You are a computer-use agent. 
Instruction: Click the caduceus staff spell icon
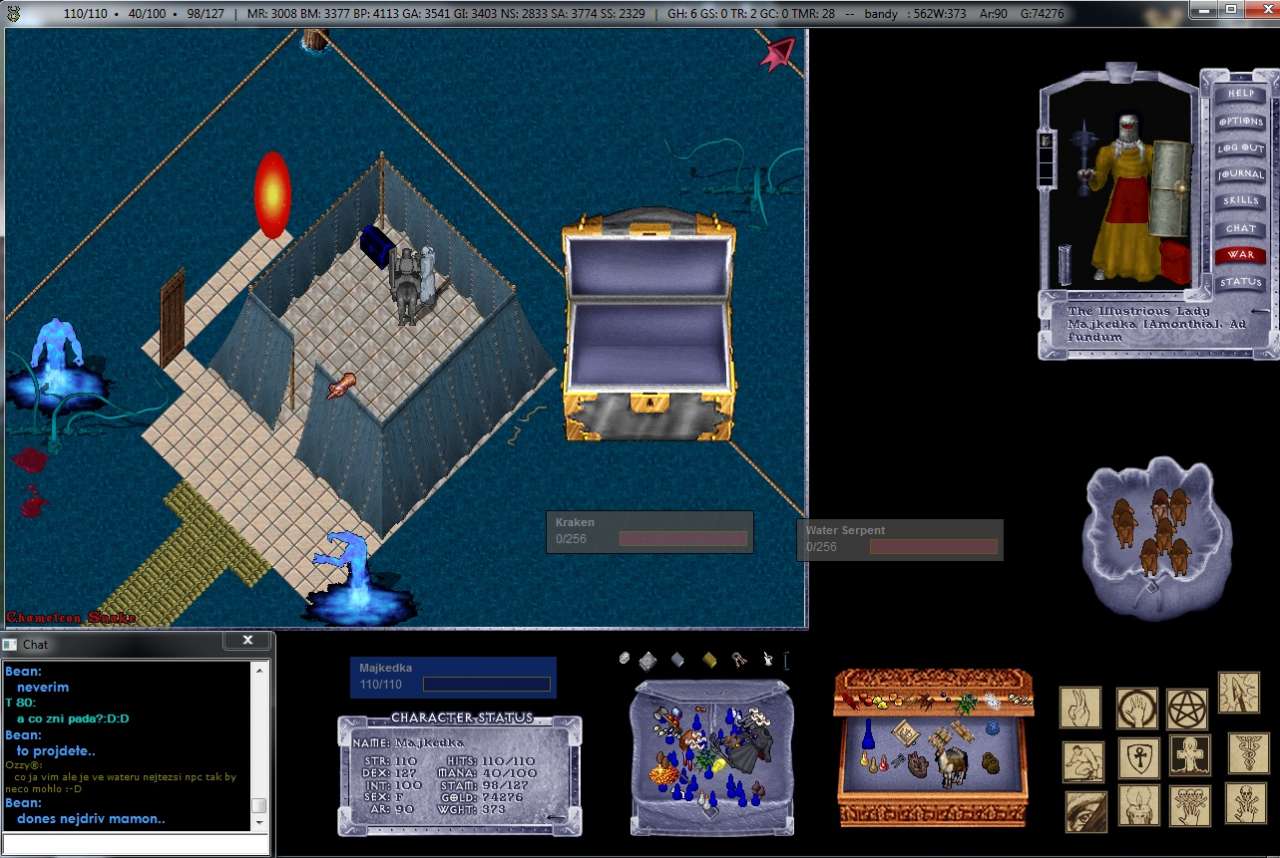point(1247,752)
